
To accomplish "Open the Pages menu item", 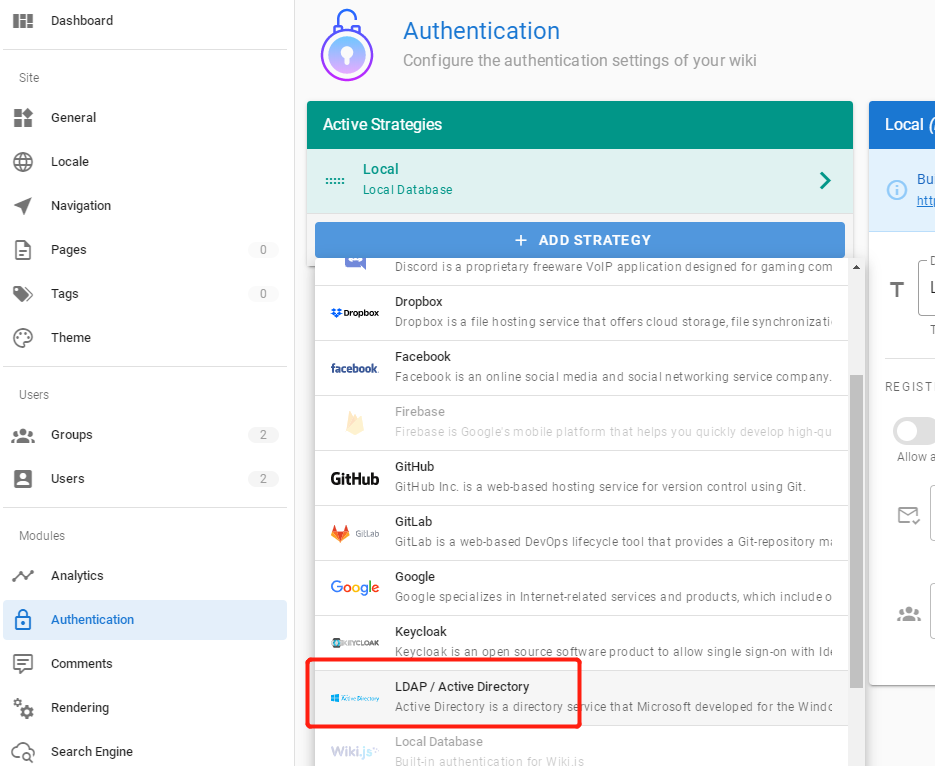I will point(145,250).
